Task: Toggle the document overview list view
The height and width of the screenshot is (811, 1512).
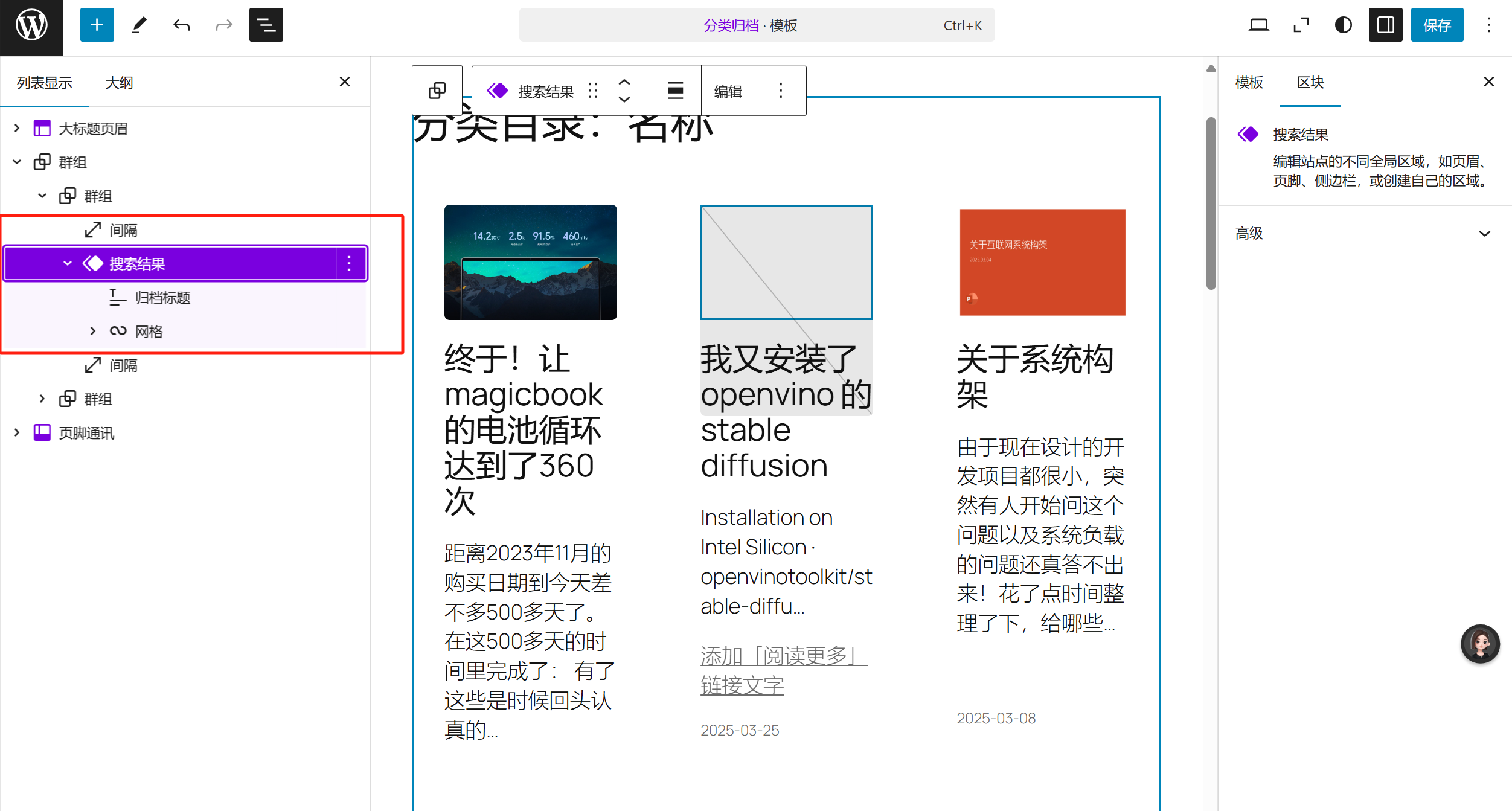Action: [x=266, y=25]
